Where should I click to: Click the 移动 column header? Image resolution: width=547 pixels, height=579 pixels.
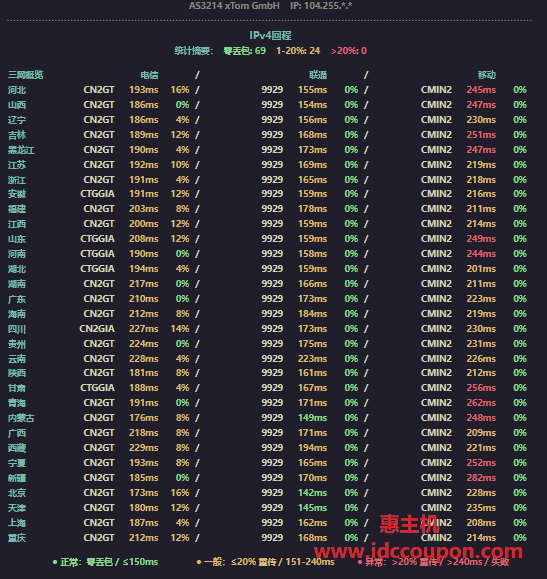click(x=486, y=75)
